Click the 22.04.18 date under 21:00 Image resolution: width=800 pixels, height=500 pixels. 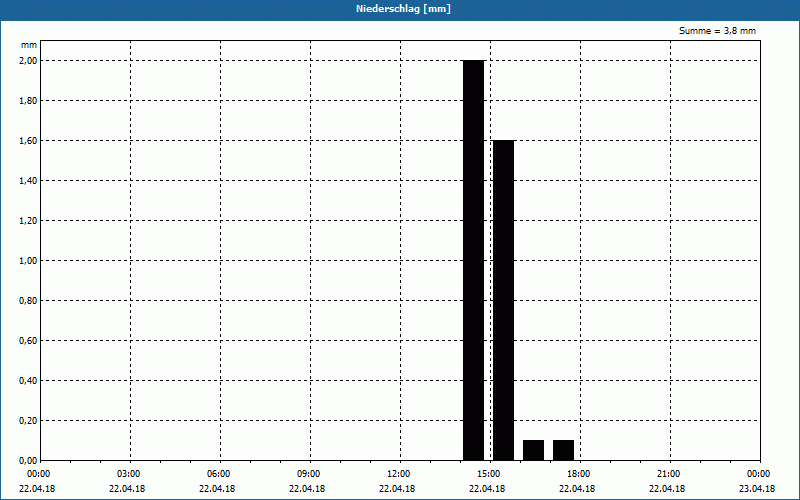click(x=667, y=489)
